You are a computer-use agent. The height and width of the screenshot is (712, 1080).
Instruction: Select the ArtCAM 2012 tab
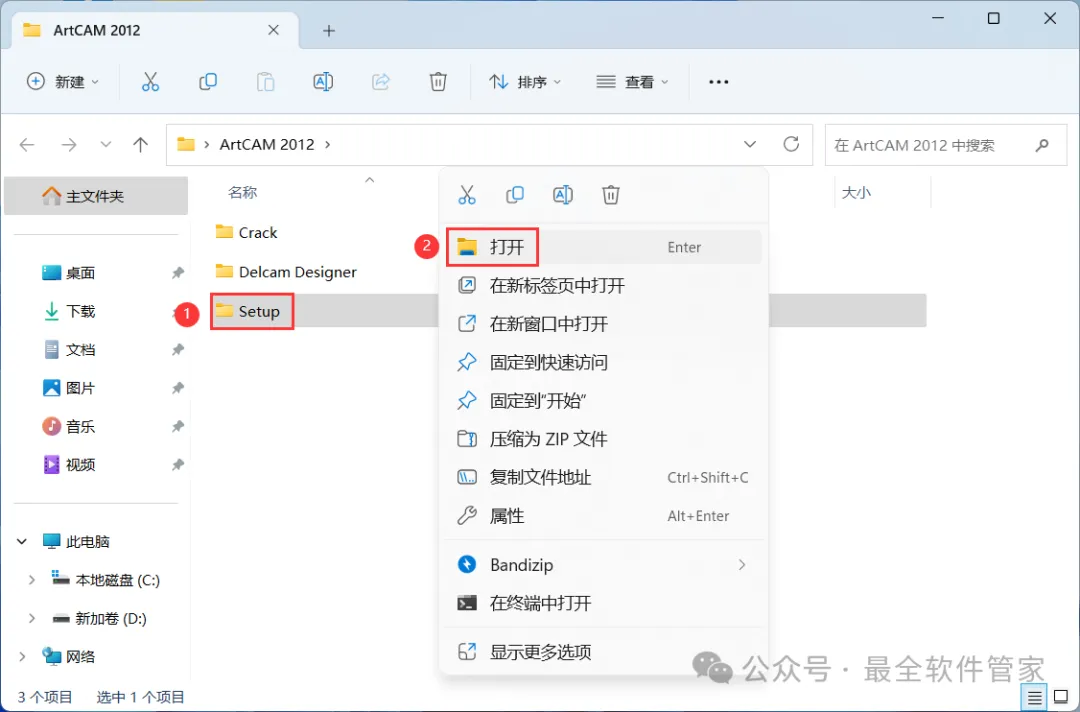click(x=156, y=31)
